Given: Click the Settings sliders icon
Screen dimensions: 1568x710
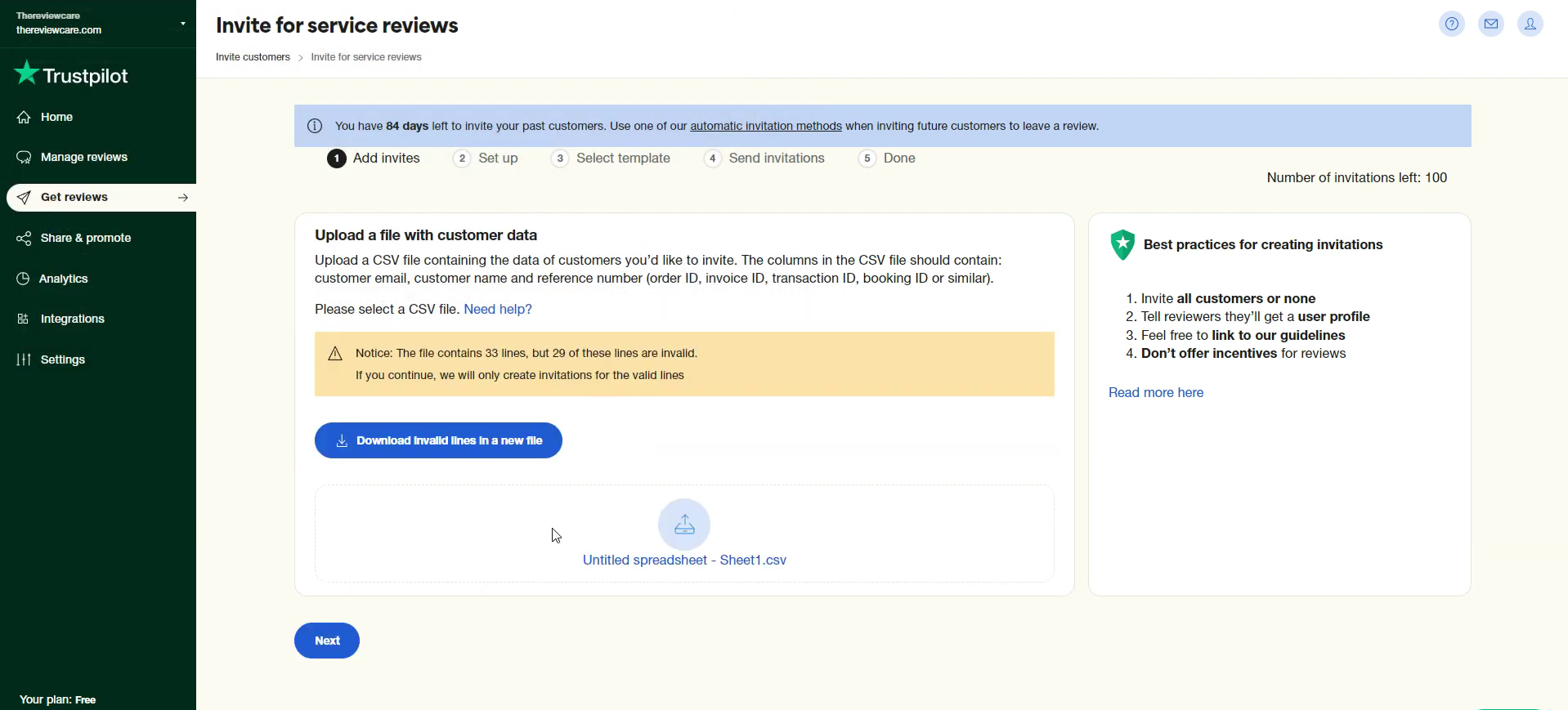Looking at the screenshot, I should [24, 359].
